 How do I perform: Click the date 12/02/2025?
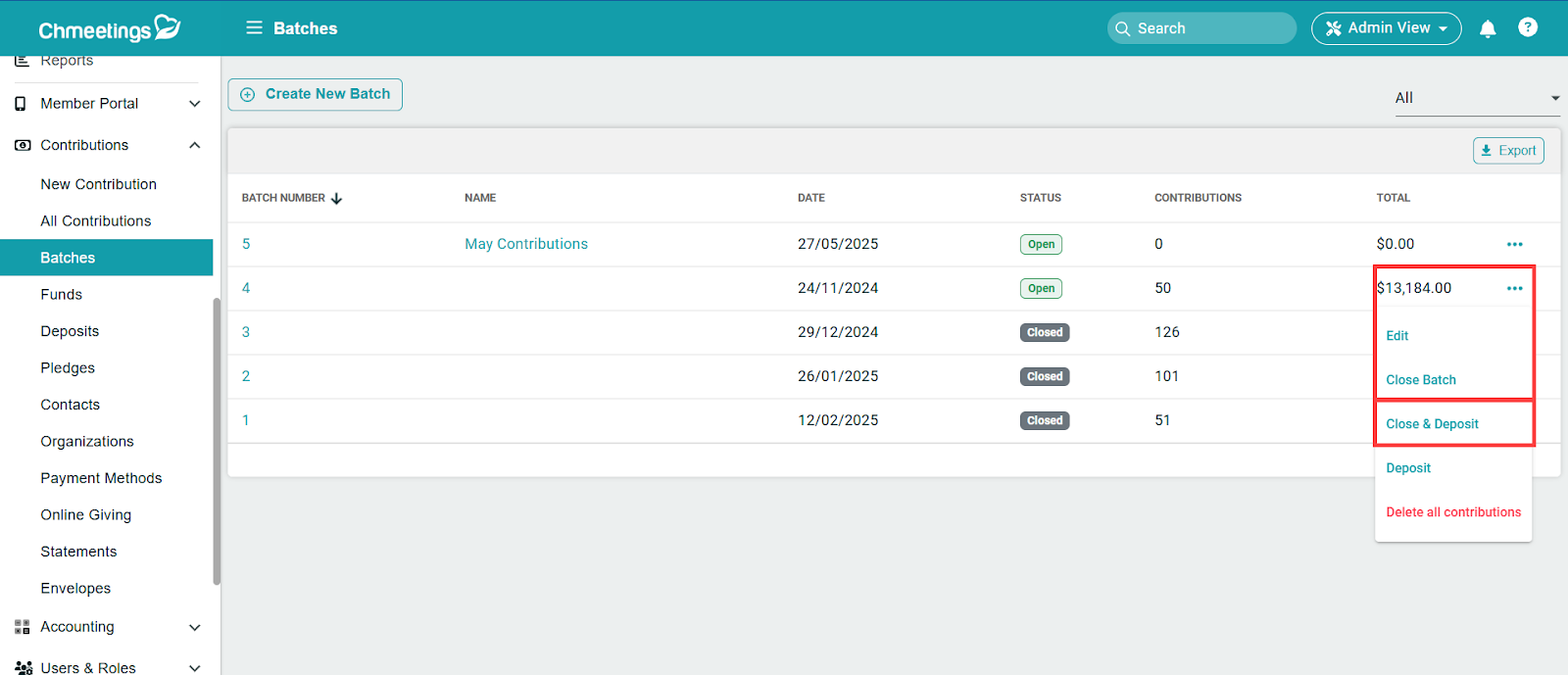tap(838, 420)
